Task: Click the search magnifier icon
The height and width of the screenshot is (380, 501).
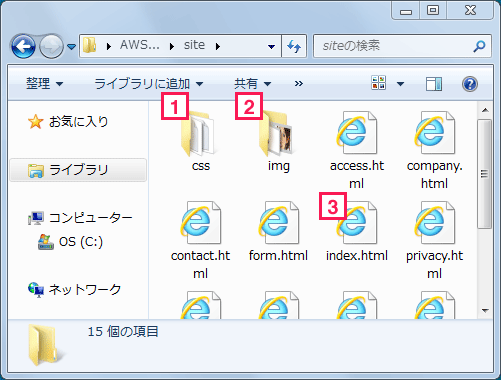Action: pos(479,46)
